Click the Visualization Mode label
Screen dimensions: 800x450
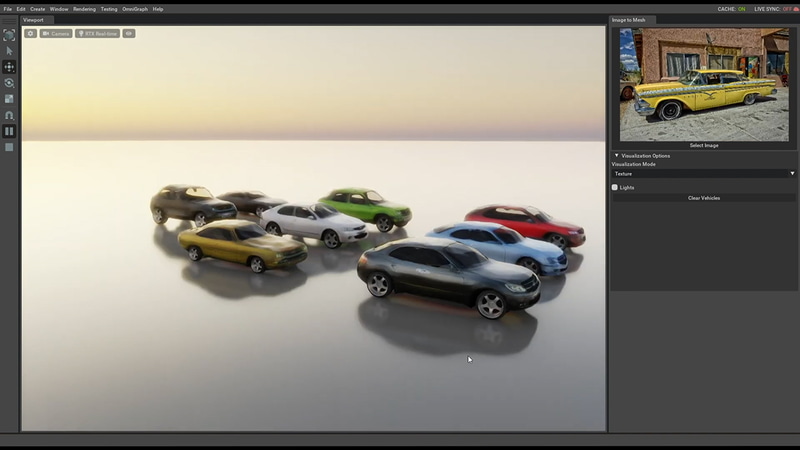pyautogui.click(x=634, y=164)
